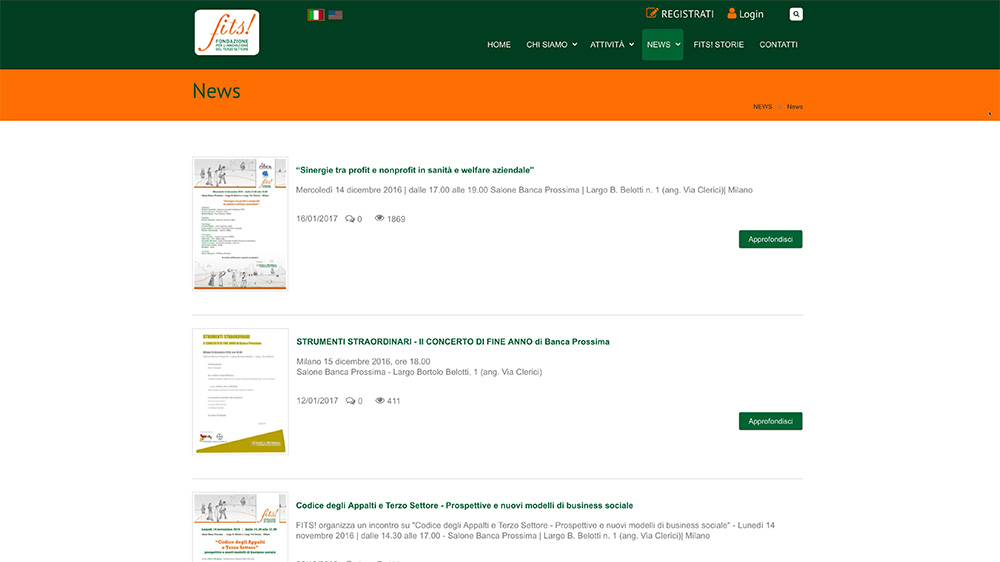Open the Codice degli Appalti flyer thumbnail
This screenshot has width=1000, height=562.
click(240, 527)
